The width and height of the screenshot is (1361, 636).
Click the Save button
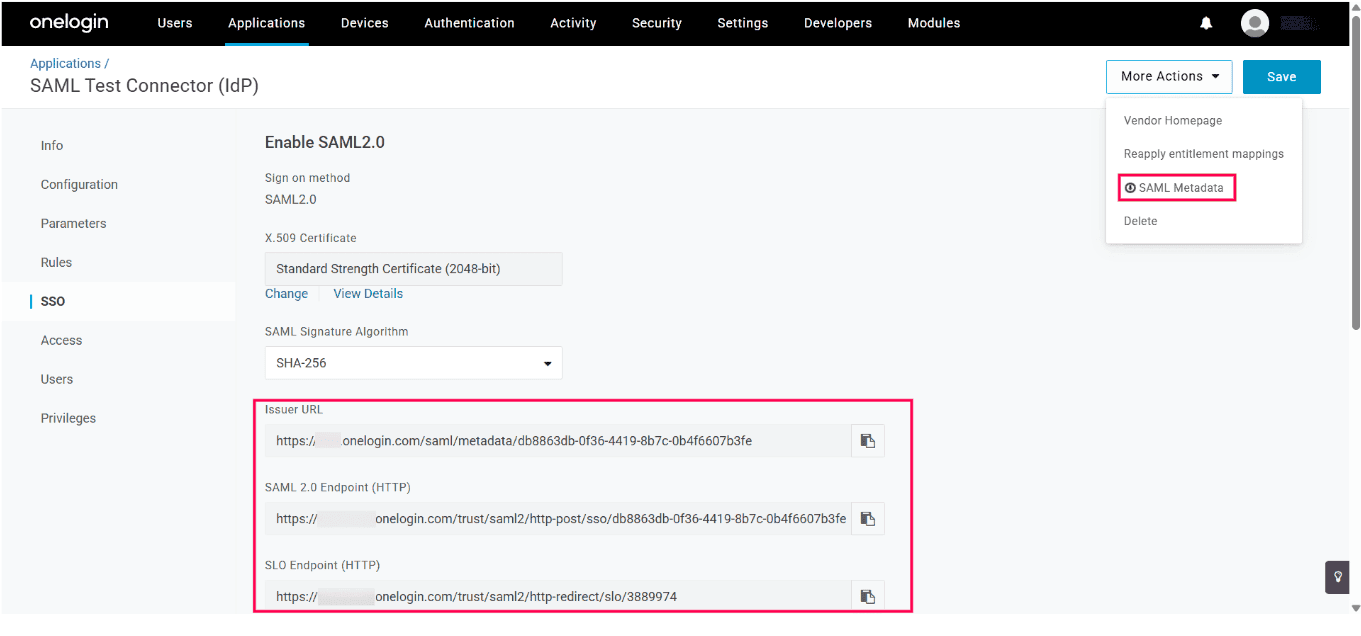click(1281, 77)
